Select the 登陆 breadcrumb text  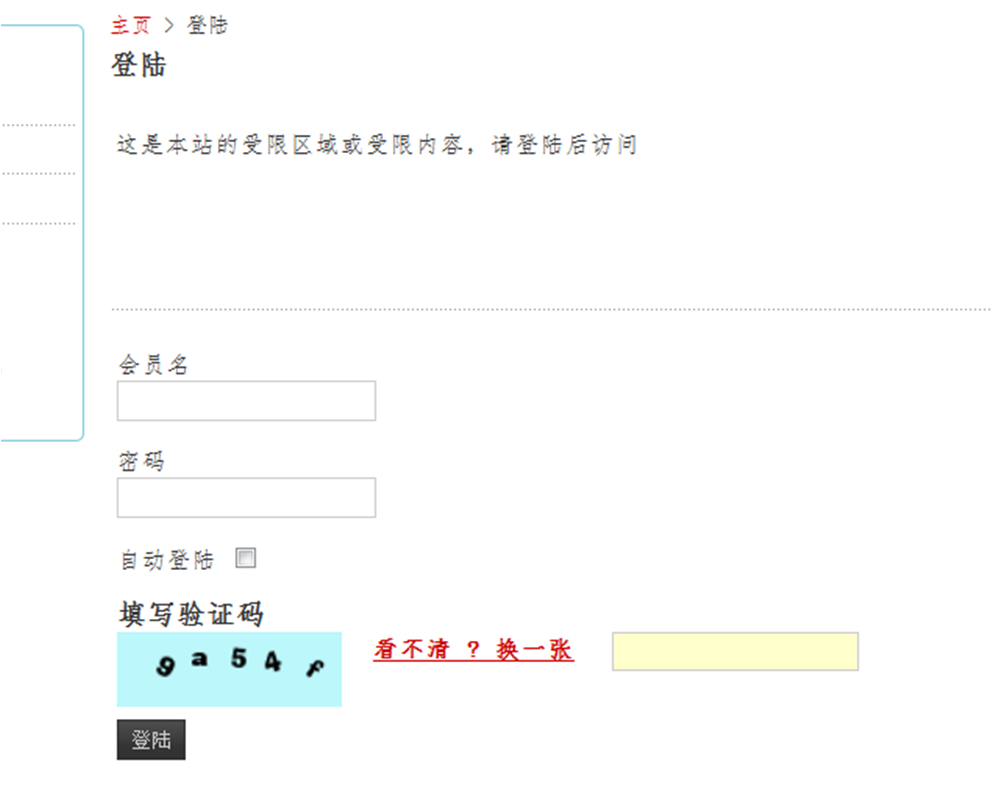pyautogui.click(x=207, y=25)
